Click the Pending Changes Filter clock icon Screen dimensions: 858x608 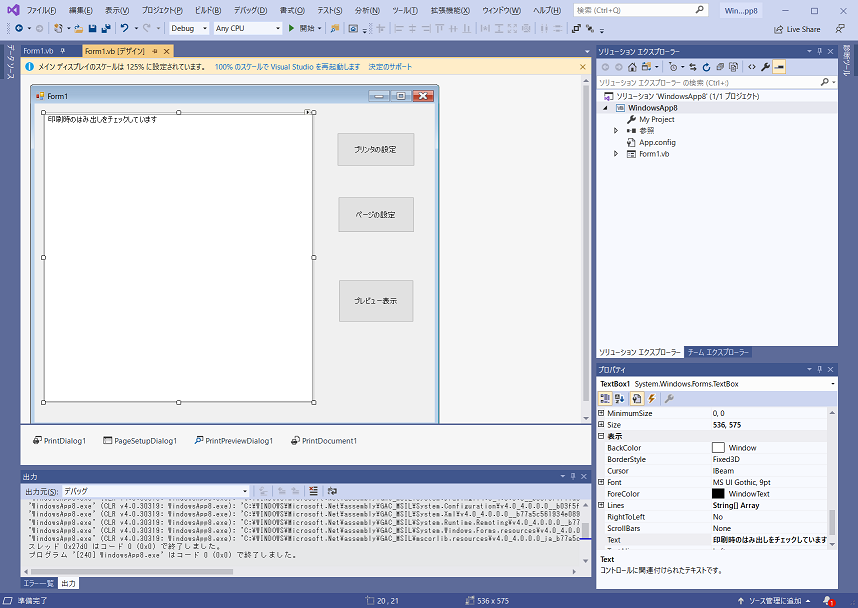673,67
